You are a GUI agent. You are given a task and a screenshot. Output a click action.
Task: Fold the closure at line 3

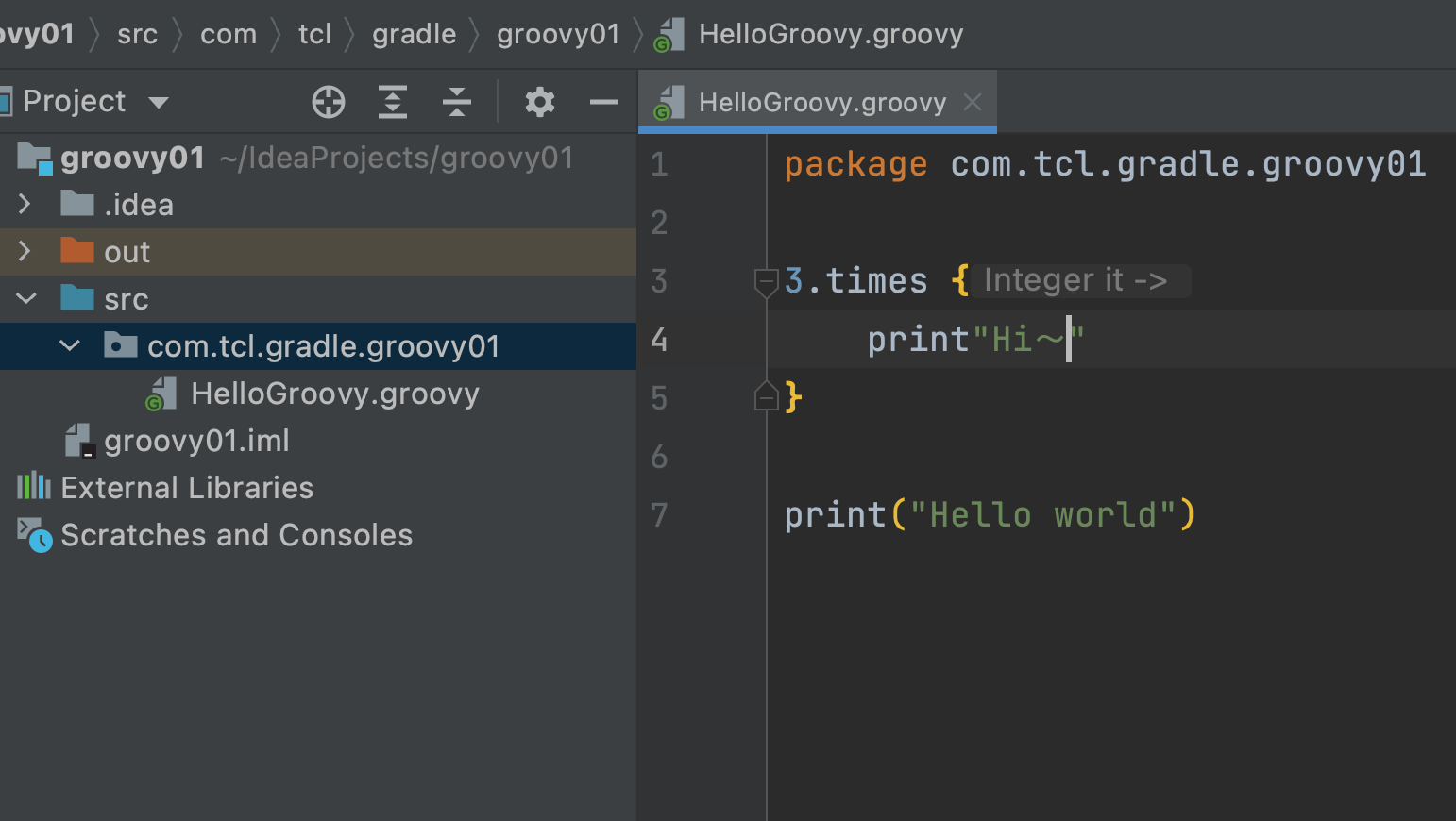click(766, 281)
